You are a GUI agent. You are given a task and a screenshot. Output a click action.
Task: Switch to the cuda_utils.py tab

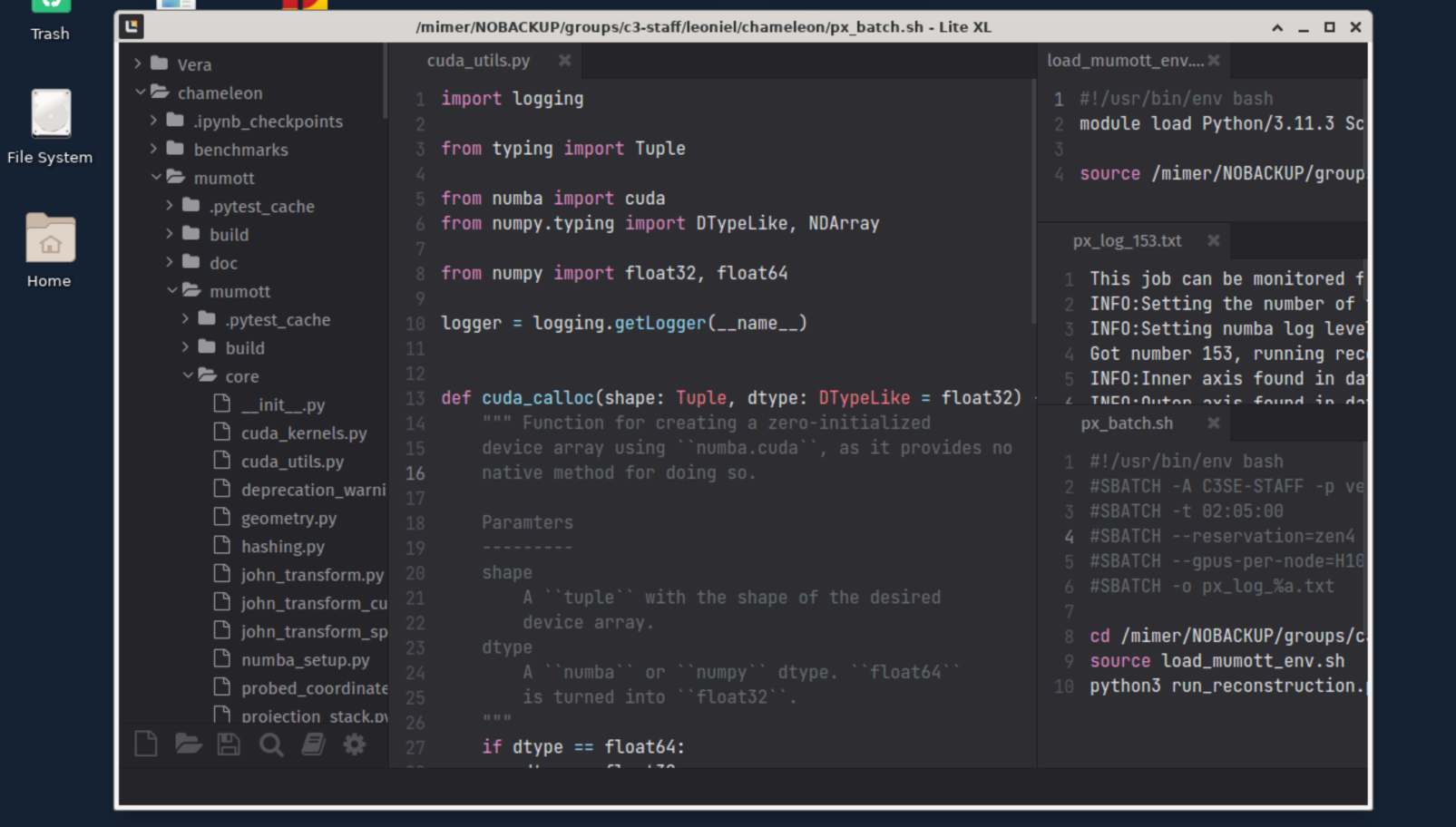pos(478,60)
